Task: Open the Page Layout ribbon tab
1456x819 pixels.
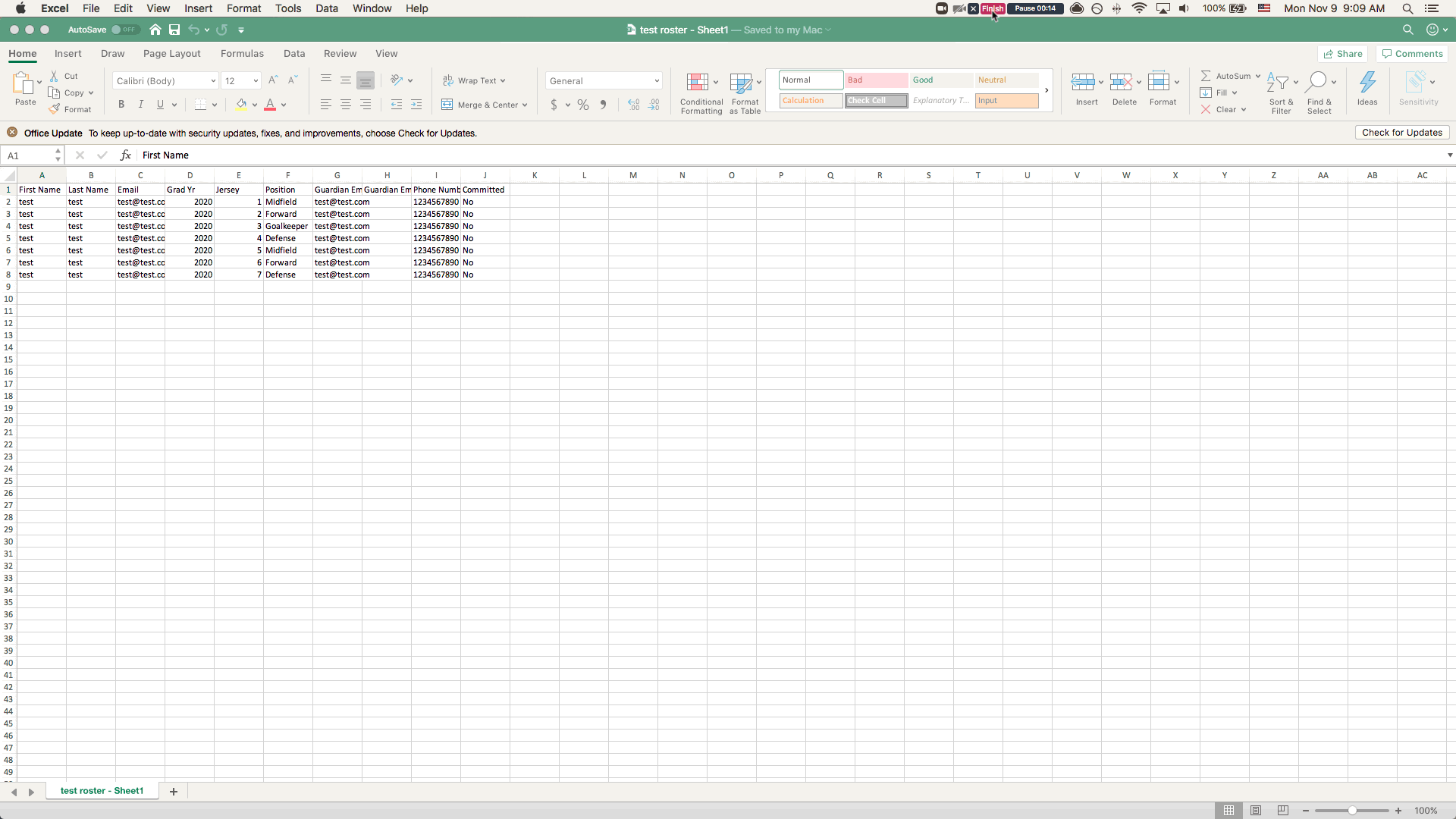Action: 172,54
